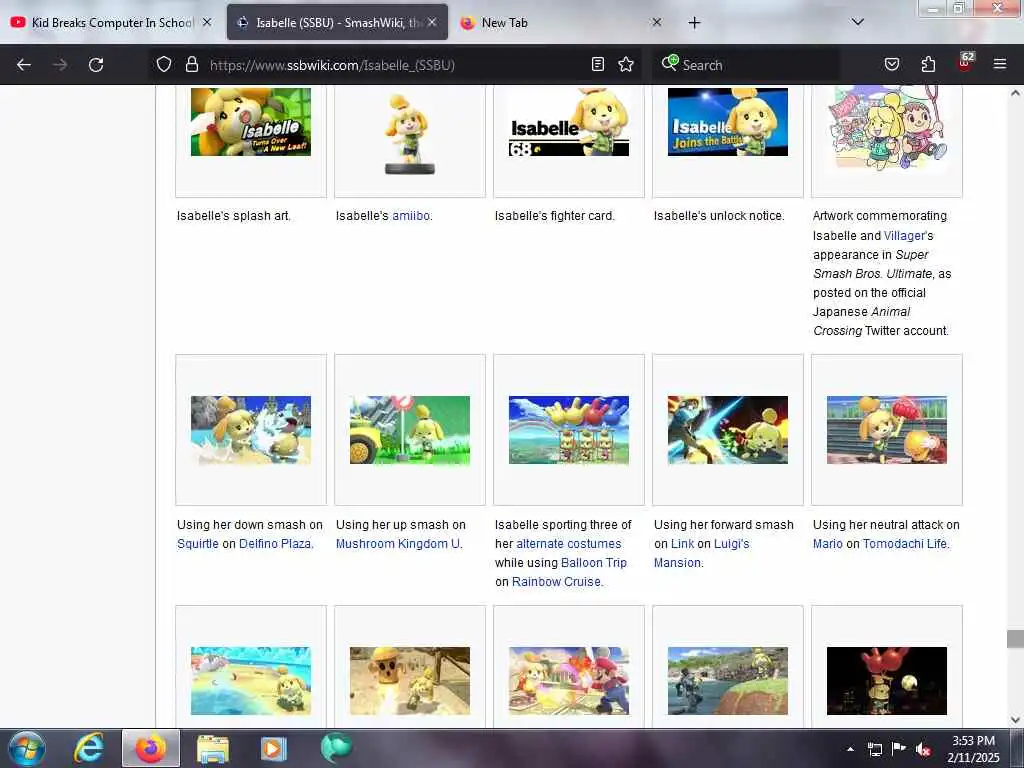The width and height of the screenshot is (1024, 768).
Task: Follow the Link character link
Action: pyautogui.click(x=682, y=543)
